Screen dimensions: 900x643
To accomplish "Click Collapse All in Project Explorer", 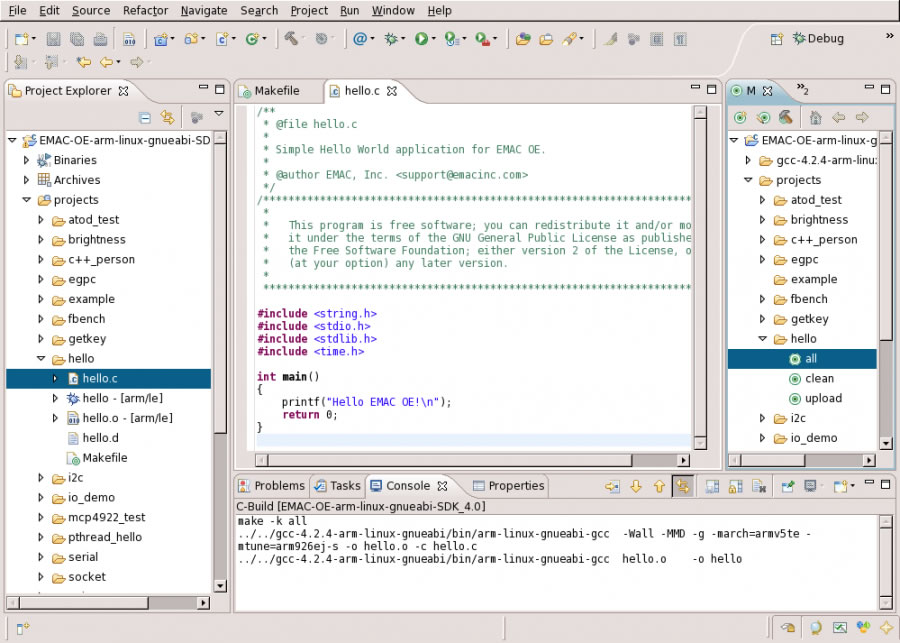I will point(145,118).
